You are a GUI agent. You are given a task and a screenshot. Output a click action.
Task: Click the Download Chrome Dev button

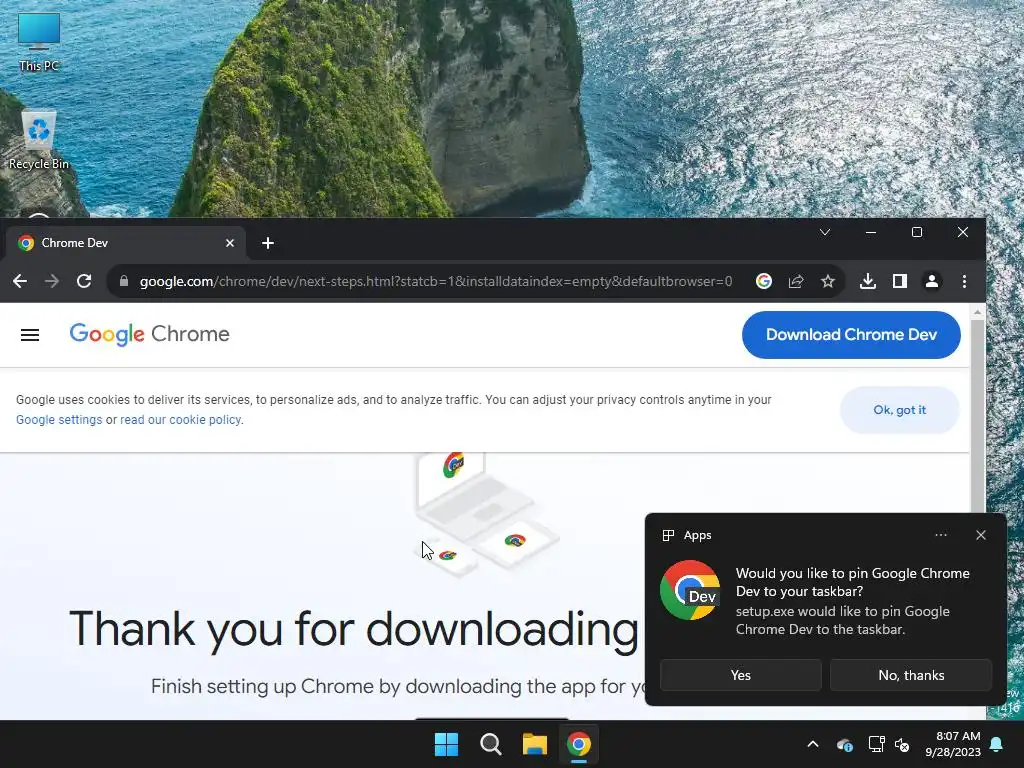click(851, 335)
